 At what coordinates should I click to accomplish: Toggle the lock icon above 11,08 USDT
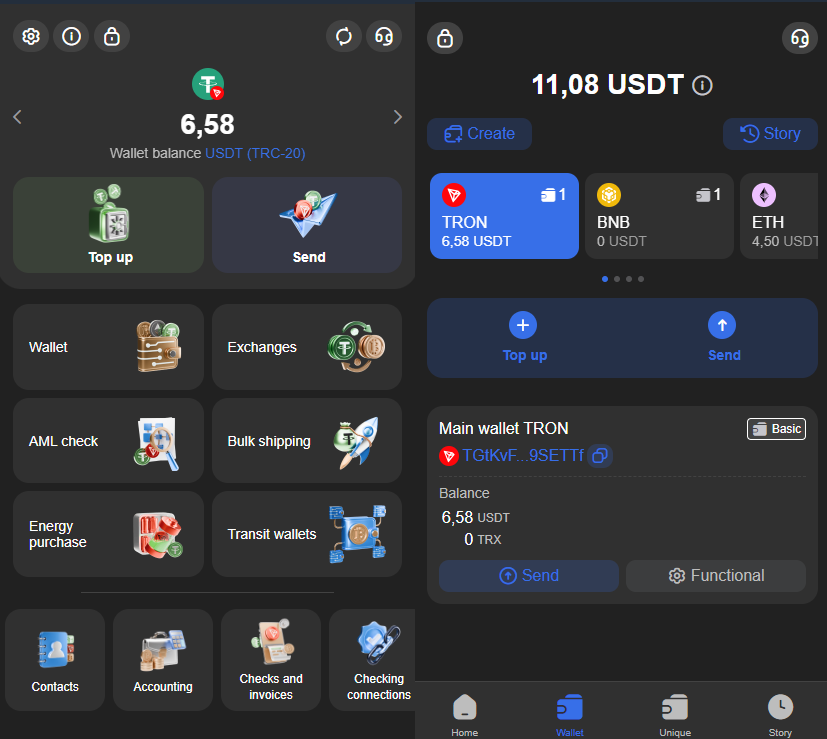tap(444, 36)
